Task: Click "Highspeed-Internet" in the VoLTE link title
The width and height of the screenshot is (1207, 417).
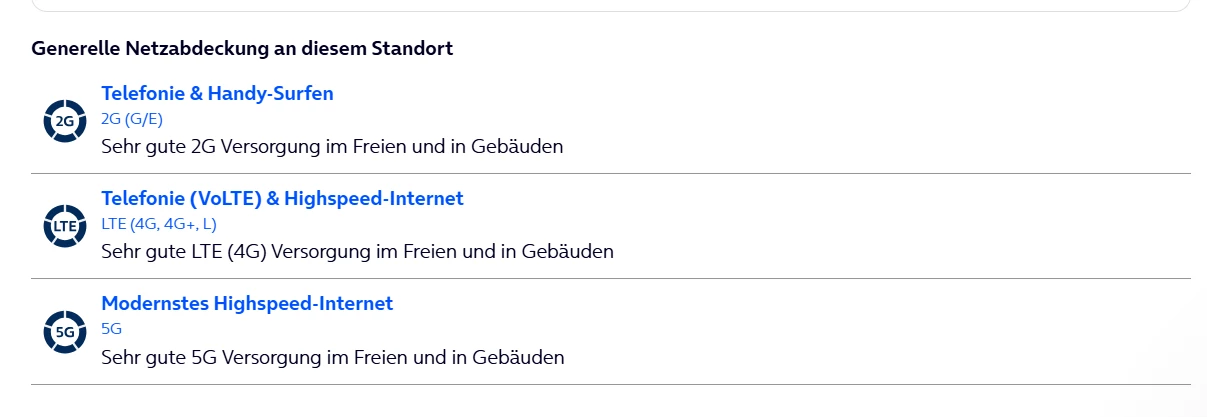Action: [374, 198]
